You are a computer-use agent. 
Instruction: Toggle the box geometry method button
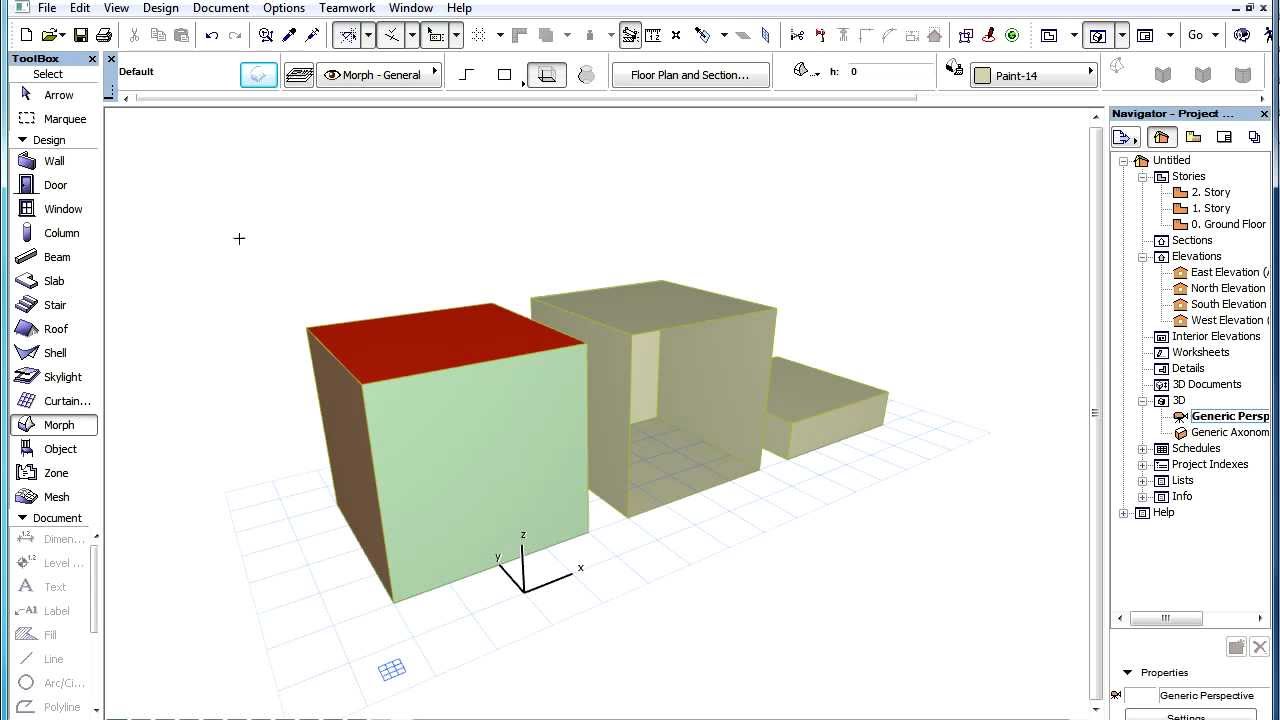(x=546, y=75)
